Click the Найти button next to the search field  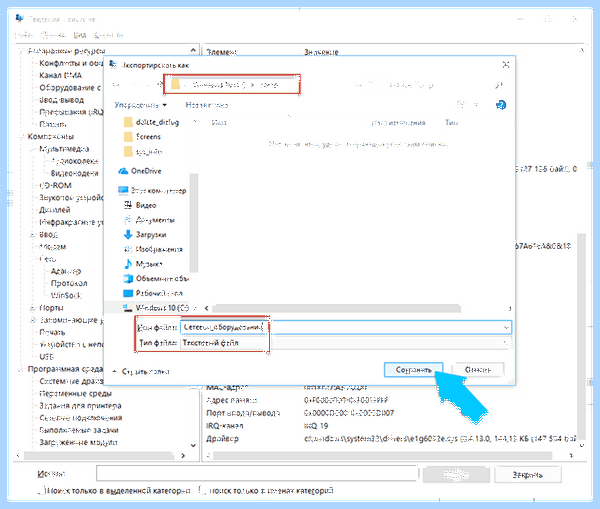(x=457, y=475)
